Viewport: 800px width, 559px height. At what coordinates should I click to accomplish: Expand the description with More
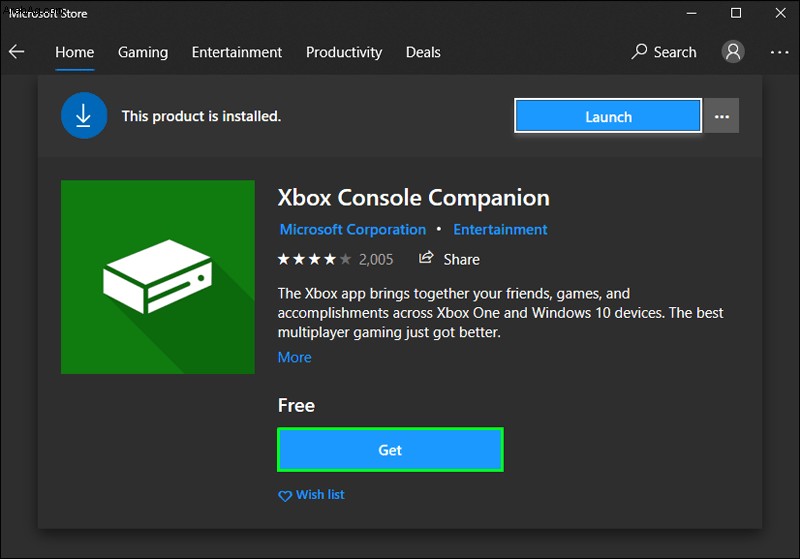coord(294,358)
